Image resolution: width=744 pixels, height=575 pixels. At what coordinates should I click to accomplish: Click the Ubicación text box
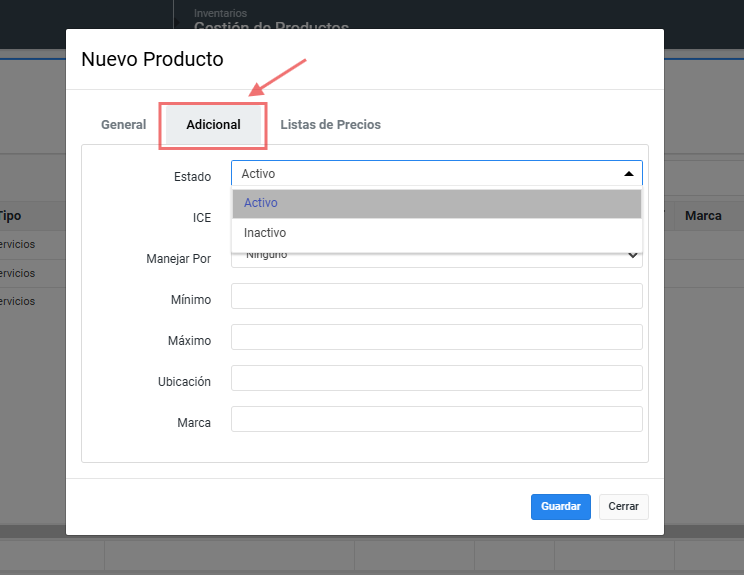tap(436, 378)
